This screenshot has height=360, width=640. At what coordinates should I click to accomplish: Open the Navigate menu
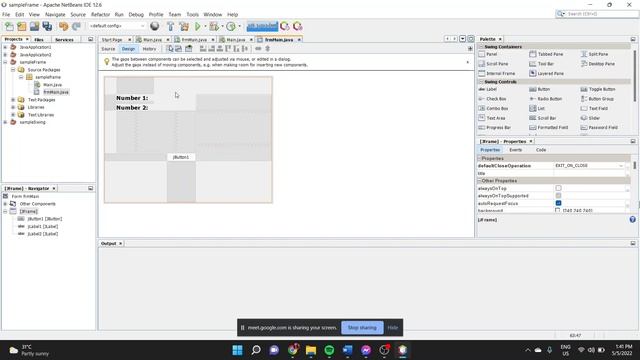pyautogui.click(x=55, y=14)
